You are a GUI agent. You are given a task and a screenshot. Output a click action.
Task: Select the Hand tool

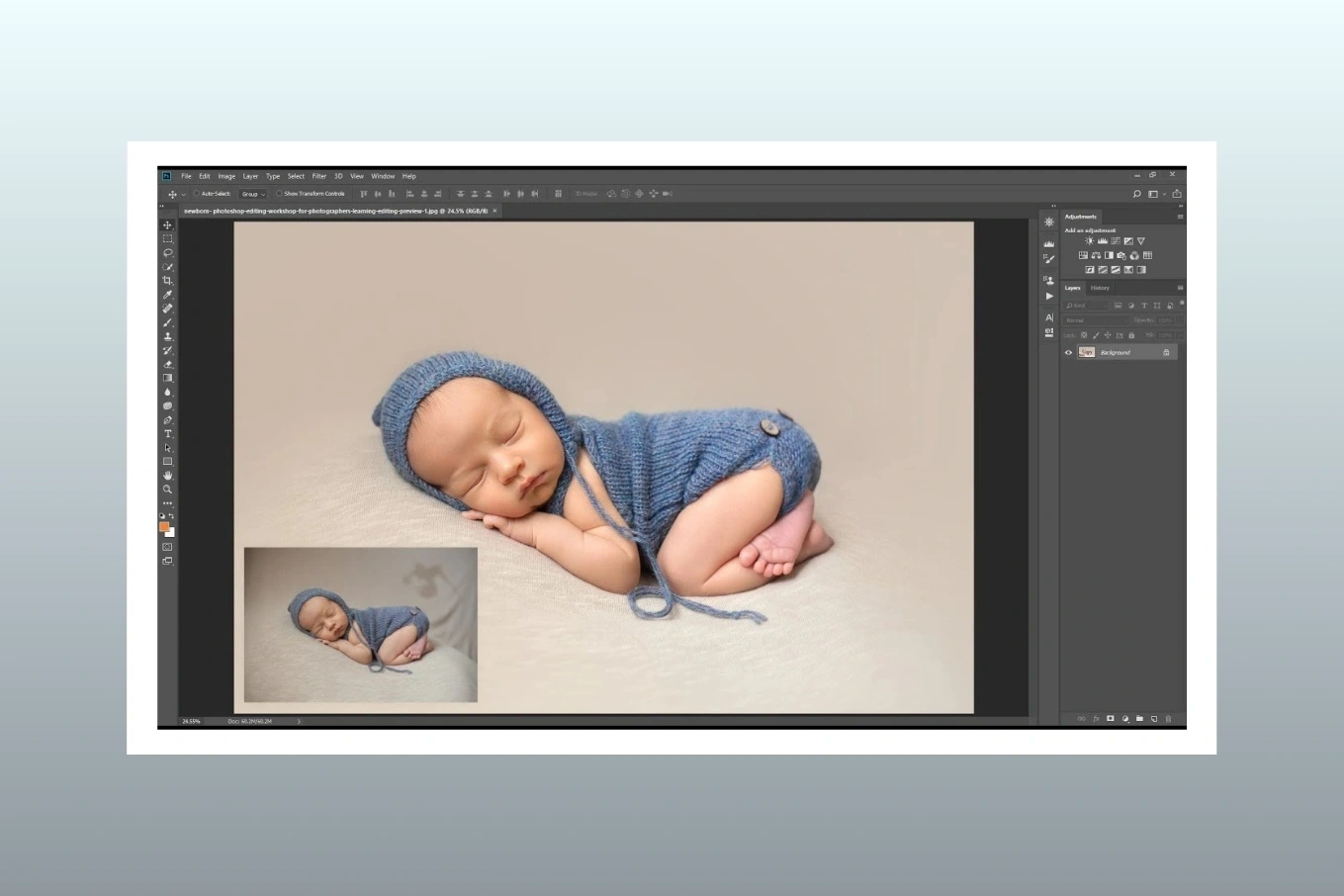(x=167, y=476)
